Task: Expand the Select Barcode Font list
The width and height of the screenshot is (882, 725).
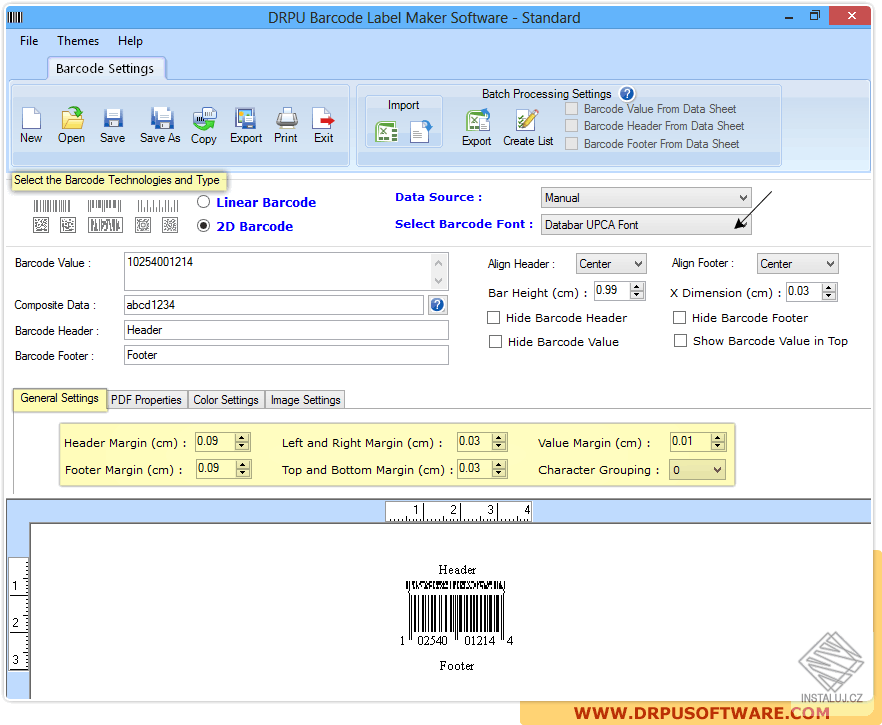Action: click(743, 224)
